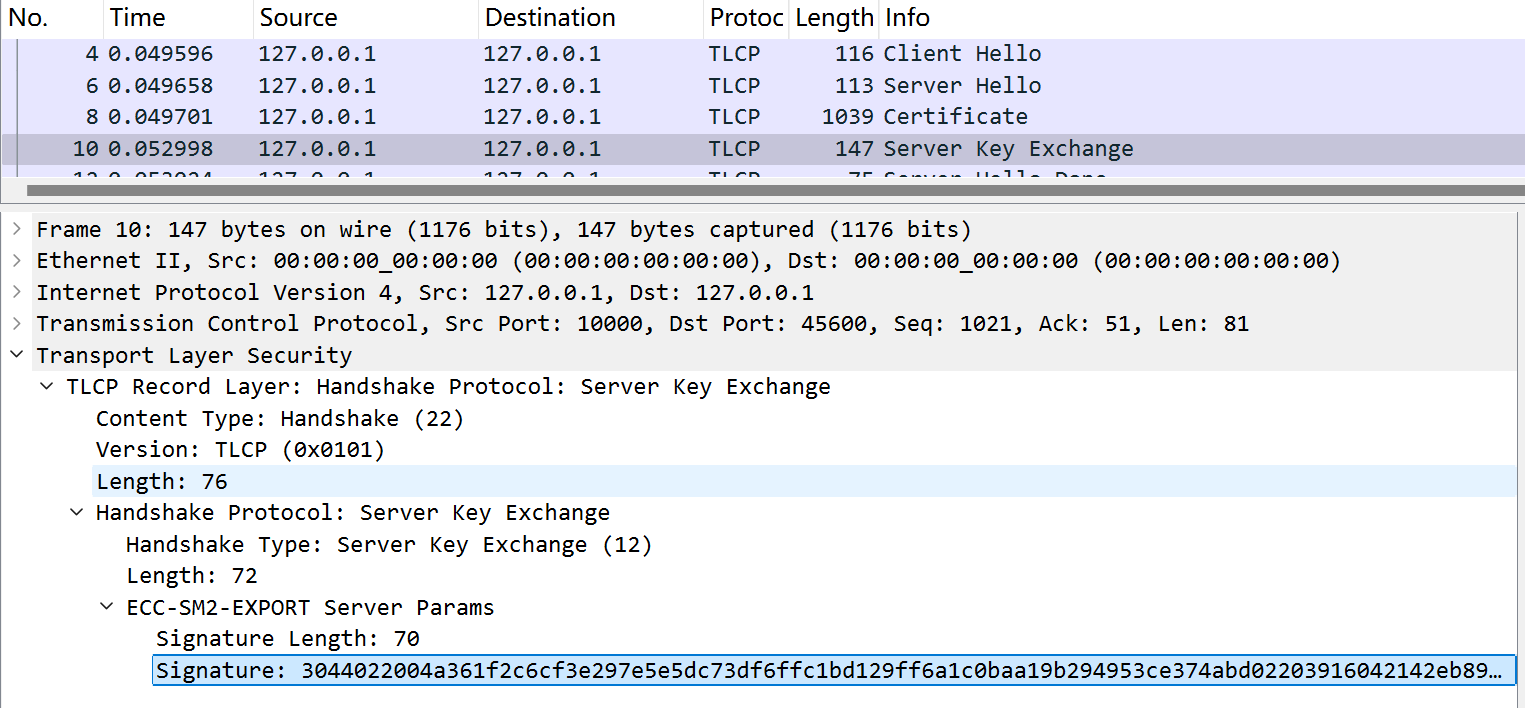Select the Server Hello packet row

(x=762, y=86)
